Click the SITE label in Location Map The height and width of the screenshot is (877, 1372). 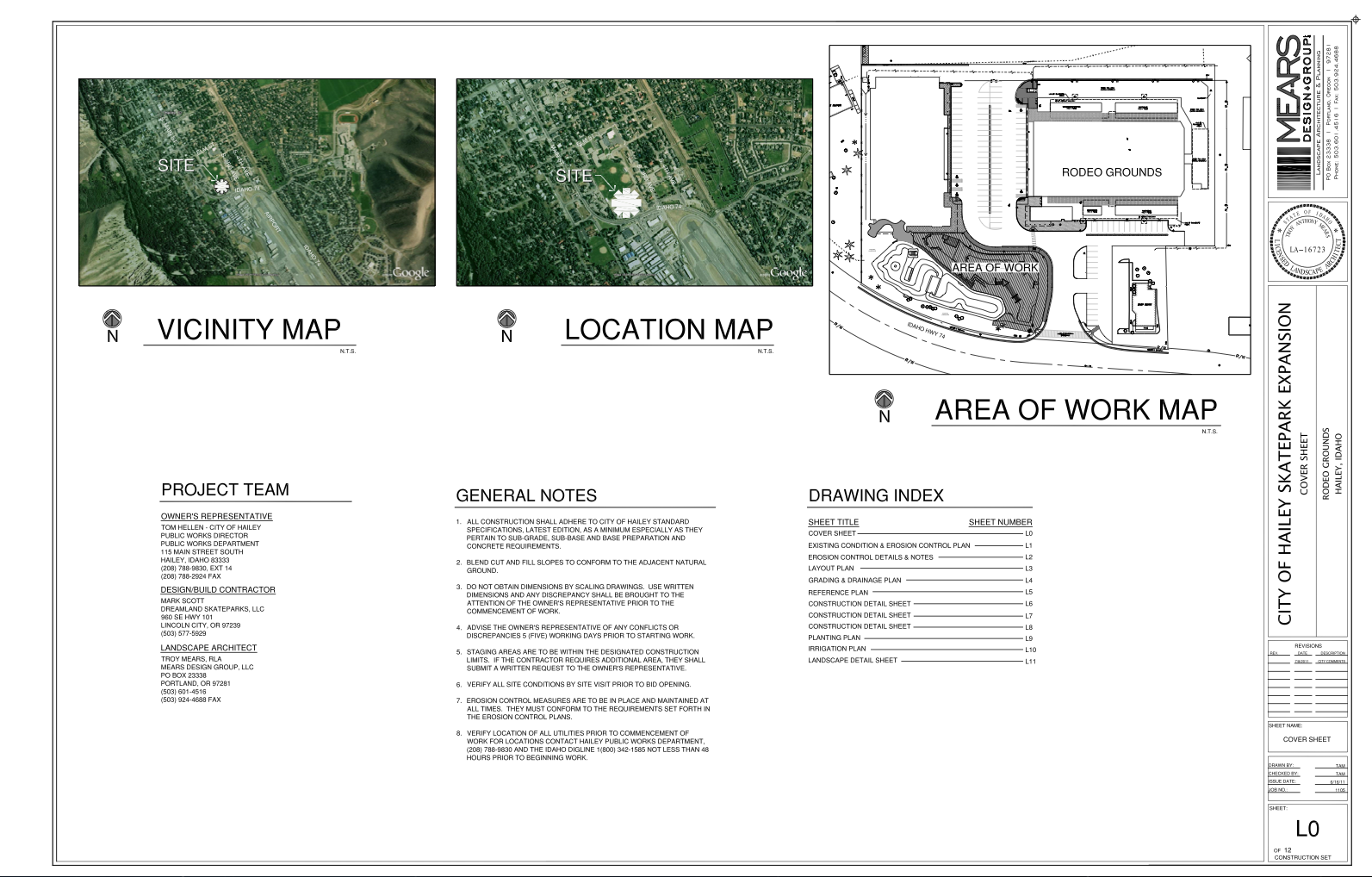(x=574, y=176)
